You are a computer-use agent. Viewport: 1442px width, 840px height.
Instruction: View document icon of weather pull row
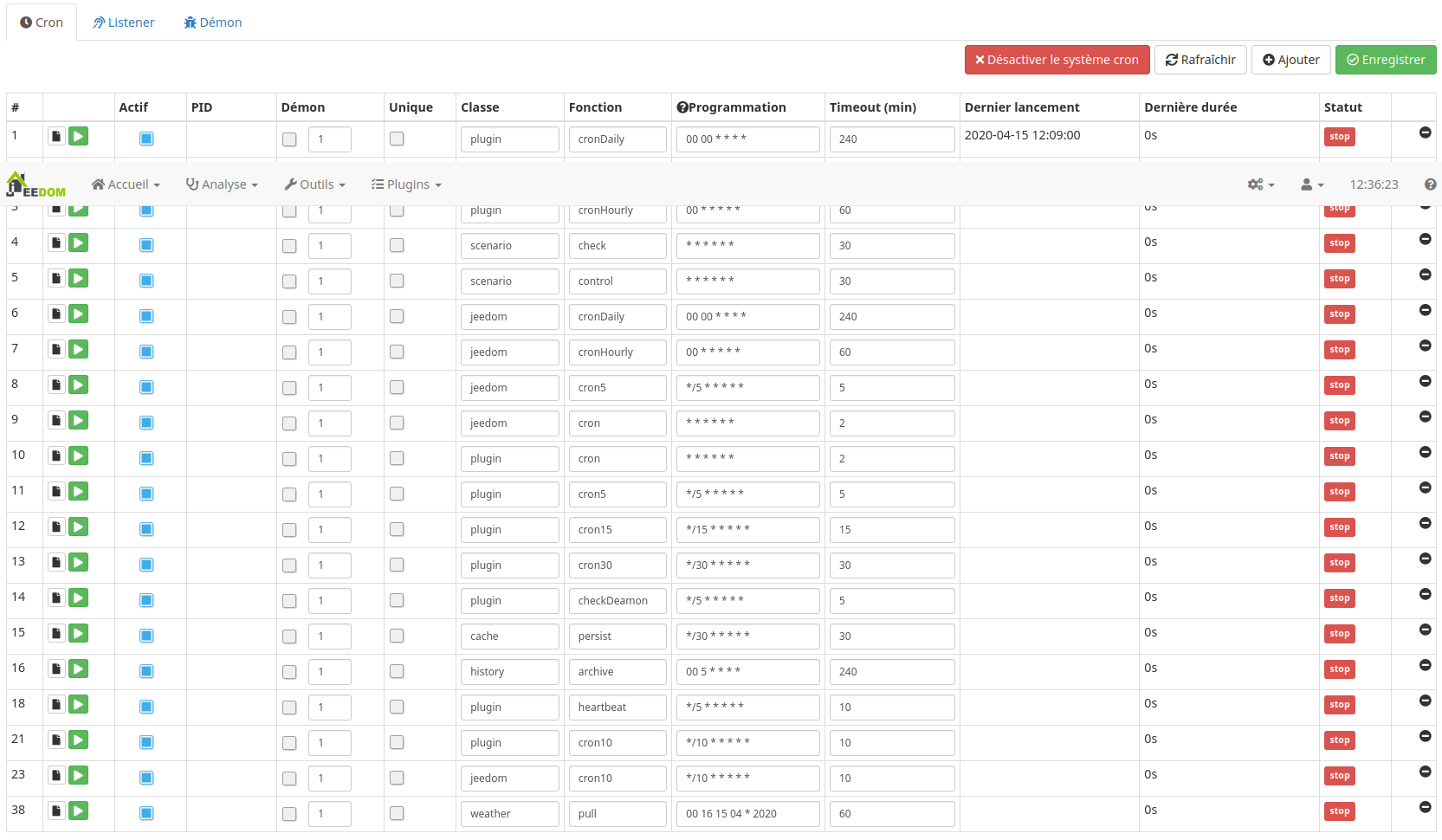pyautogui.click(x=56, y=811)
